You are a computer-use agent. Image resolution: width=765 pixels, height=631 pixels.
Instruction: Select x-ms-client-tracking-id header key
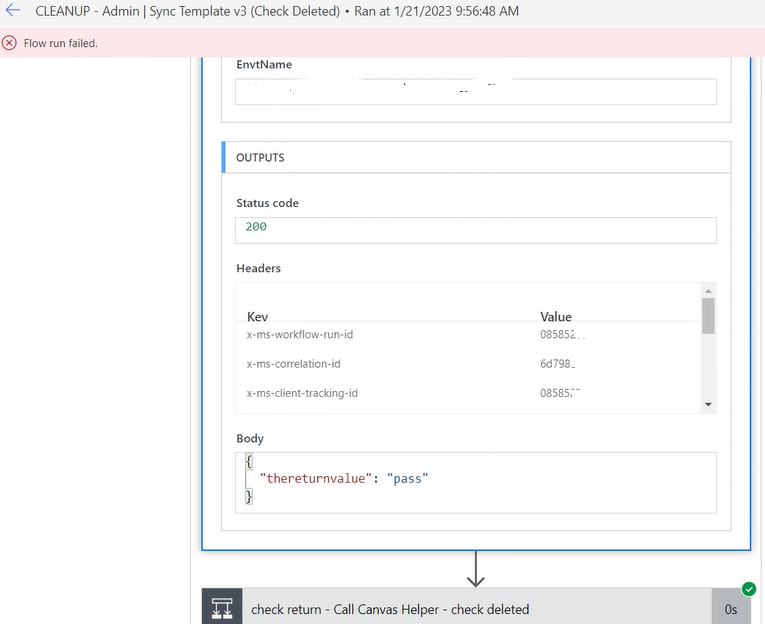tap(302, 393)
